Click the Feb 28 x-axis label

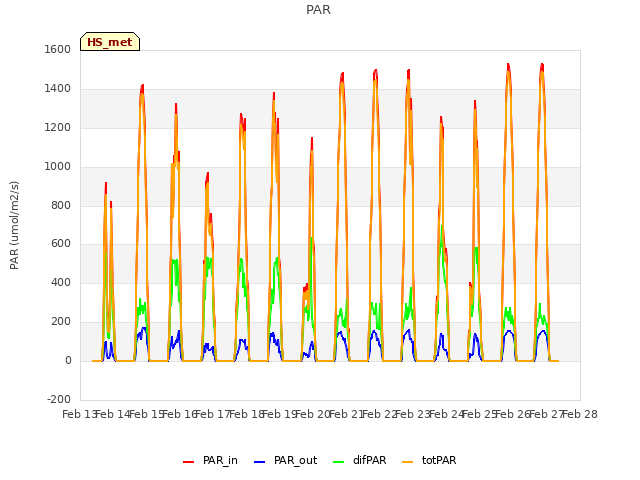[x=580, y=414]
